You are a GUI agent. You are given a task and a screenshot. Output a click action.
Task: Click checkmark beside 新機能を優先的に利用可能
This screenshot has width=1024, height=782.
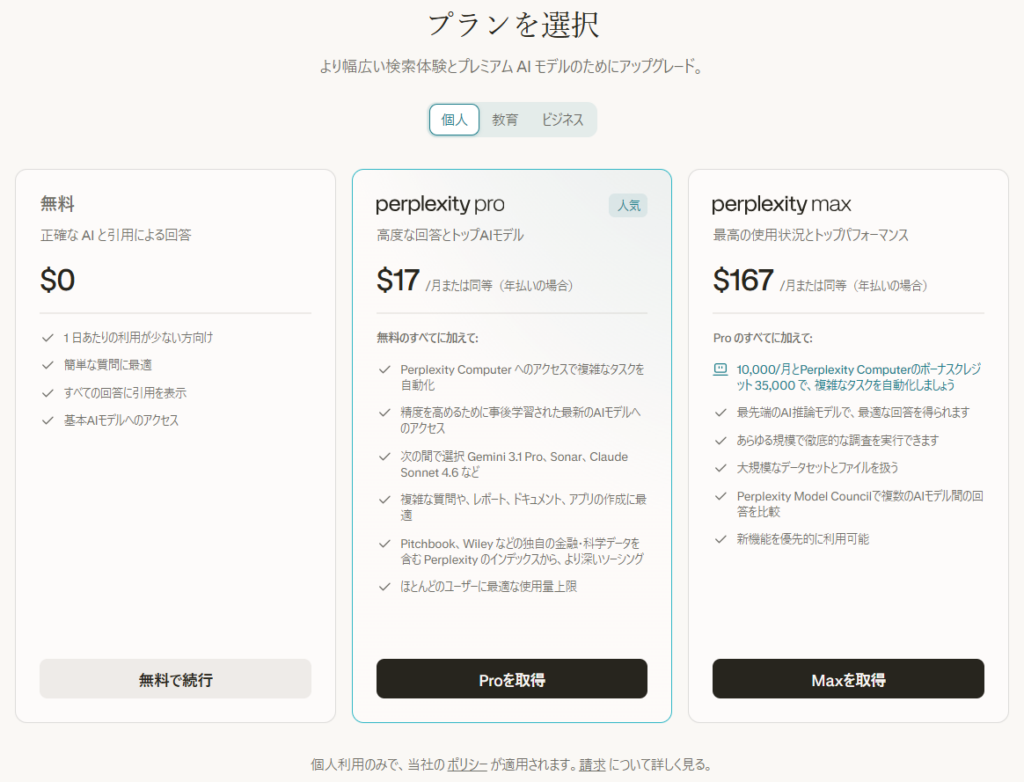[x=720, y=539]
